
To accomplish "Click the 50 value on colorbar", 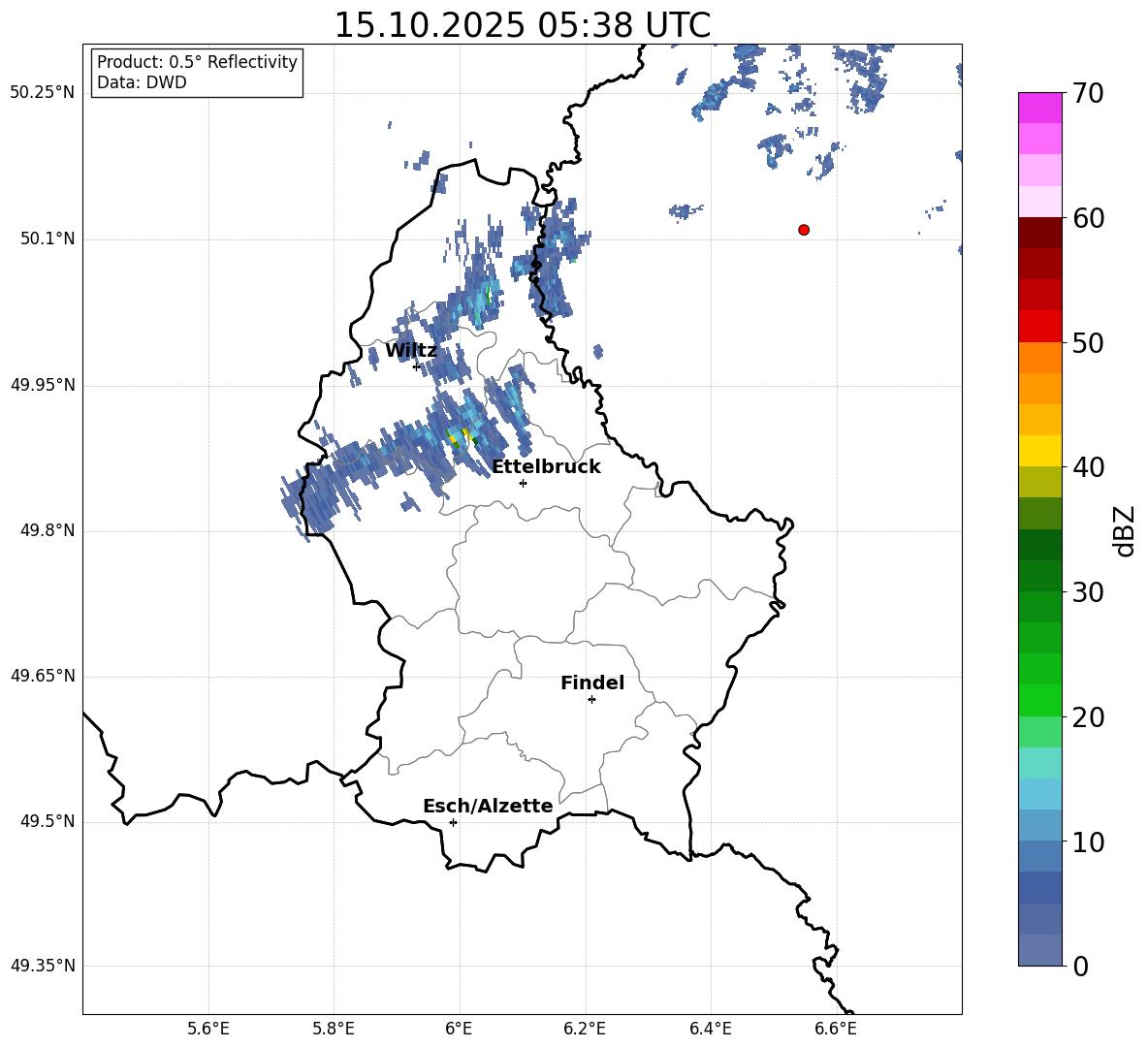I will [1088, 343].
